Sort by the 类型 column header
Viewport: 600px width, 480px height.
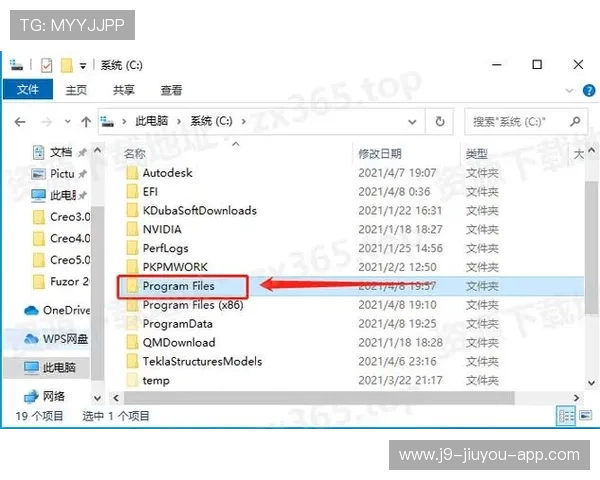point(476,154)
